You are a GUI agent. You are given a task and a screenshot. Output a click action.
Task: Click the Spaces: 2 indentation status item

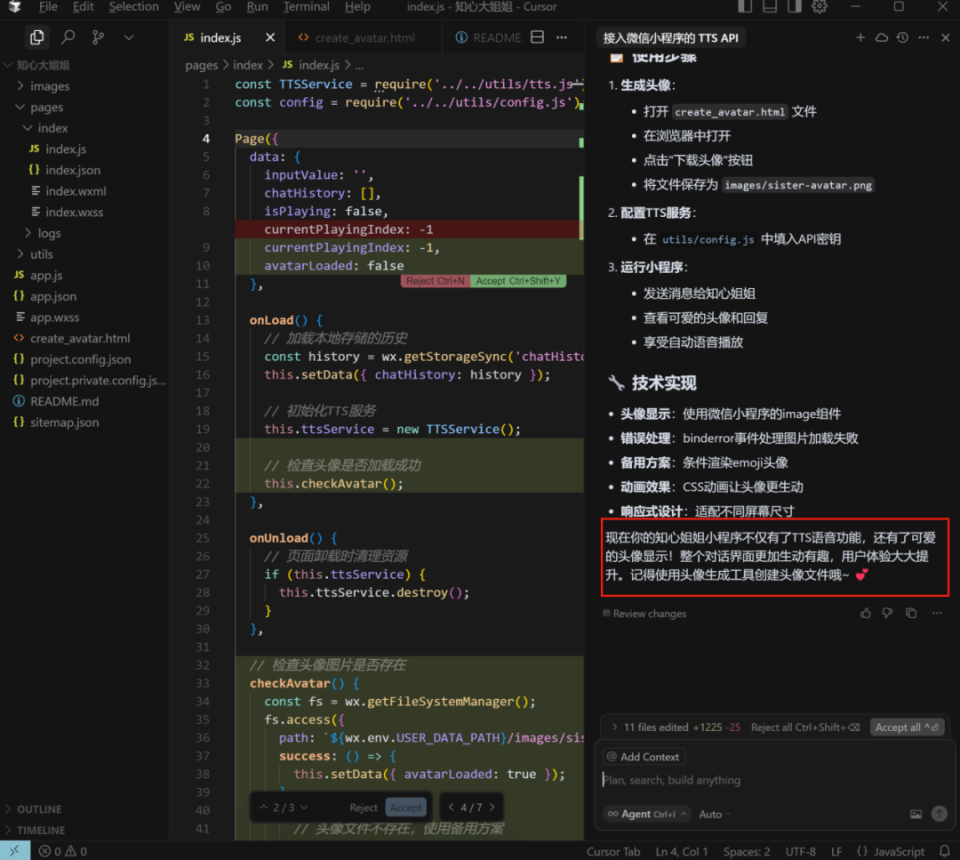pyautogui.click(x=746, y=851)
